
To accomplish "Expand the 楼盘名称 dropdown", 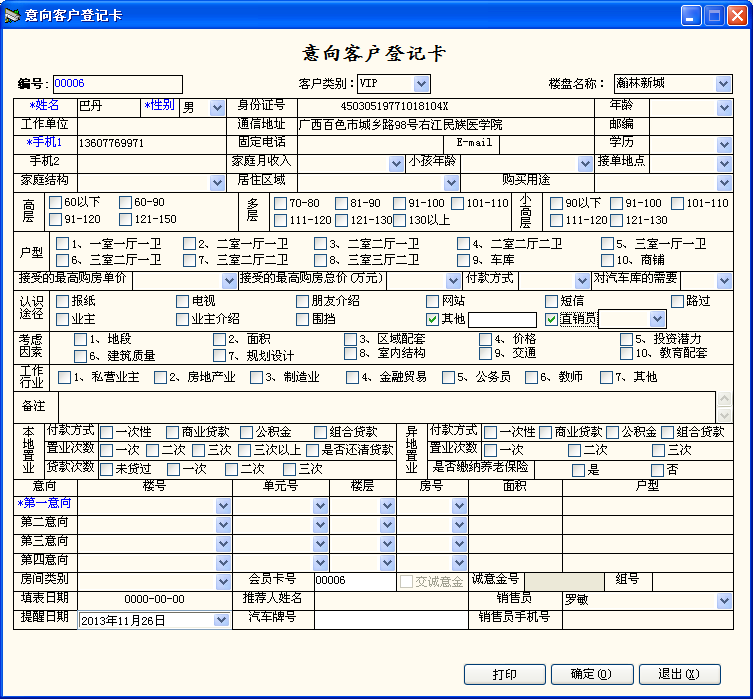I will pyautogui.click(x=723, y=84).
